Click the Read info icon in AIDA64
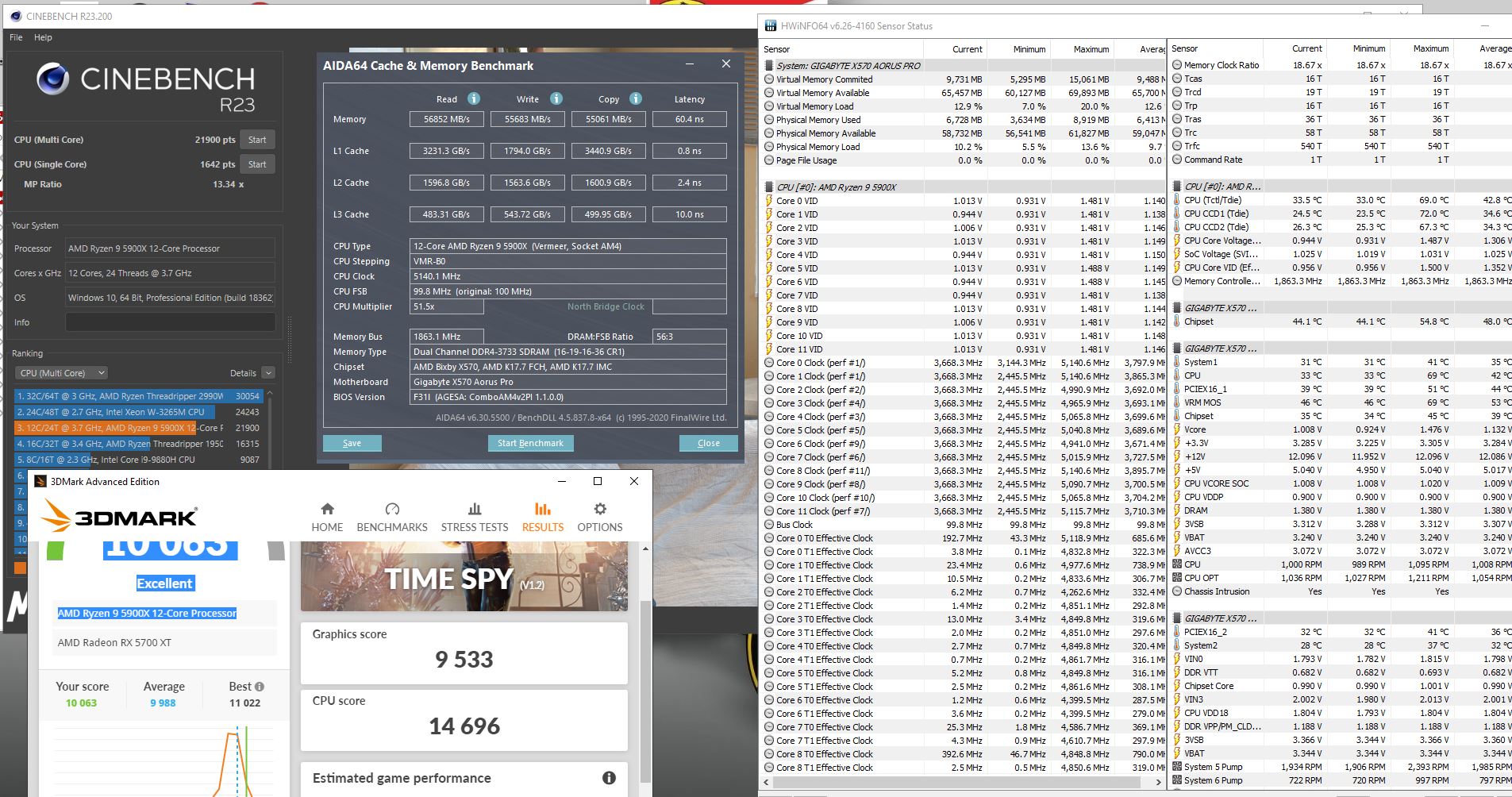This screenshot has width=1512, height=797. (474, 98)
